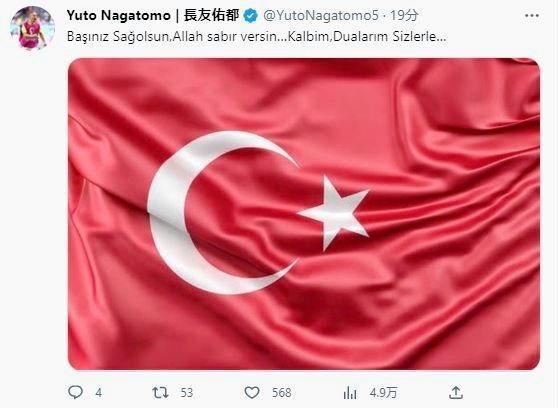Viewport: 558px width, 408px height.
Task: Like the tweet with the heart icon
Action: point(252,392)
